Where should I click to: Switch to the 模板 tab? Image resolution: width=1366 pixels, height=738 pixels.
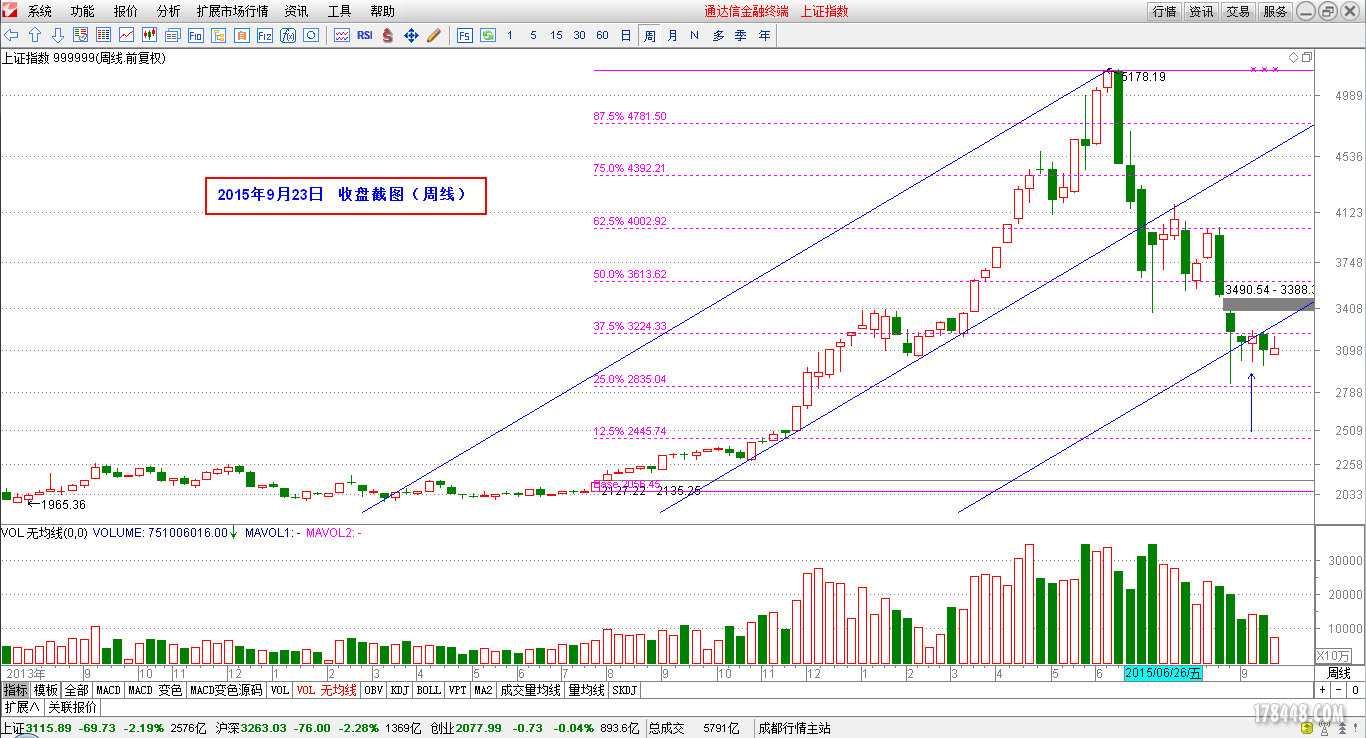click(x=46, y=690)
